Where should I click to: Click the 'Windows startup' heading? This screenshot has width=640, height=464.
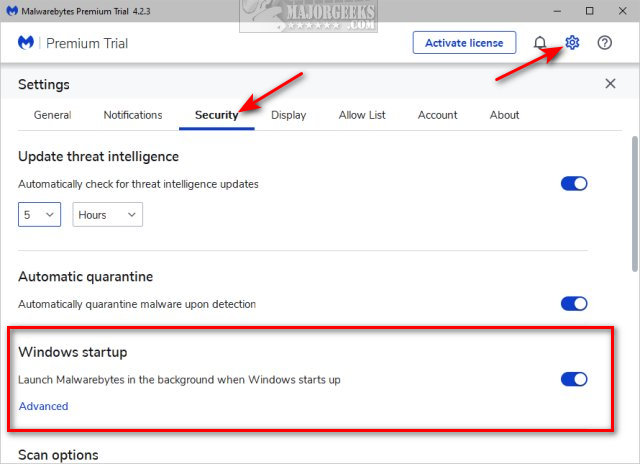(73, 352)
